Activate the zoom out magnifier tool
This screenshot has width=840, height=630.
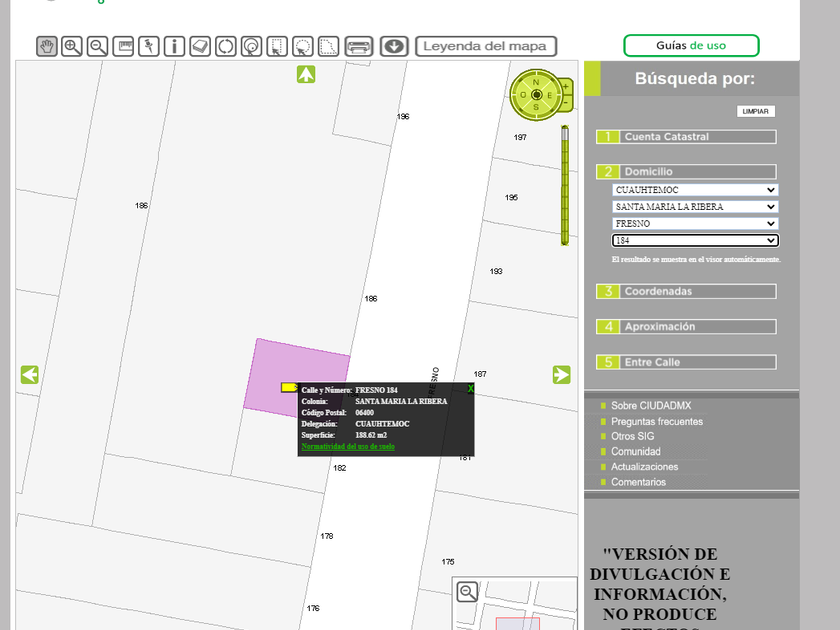[98, 46]
